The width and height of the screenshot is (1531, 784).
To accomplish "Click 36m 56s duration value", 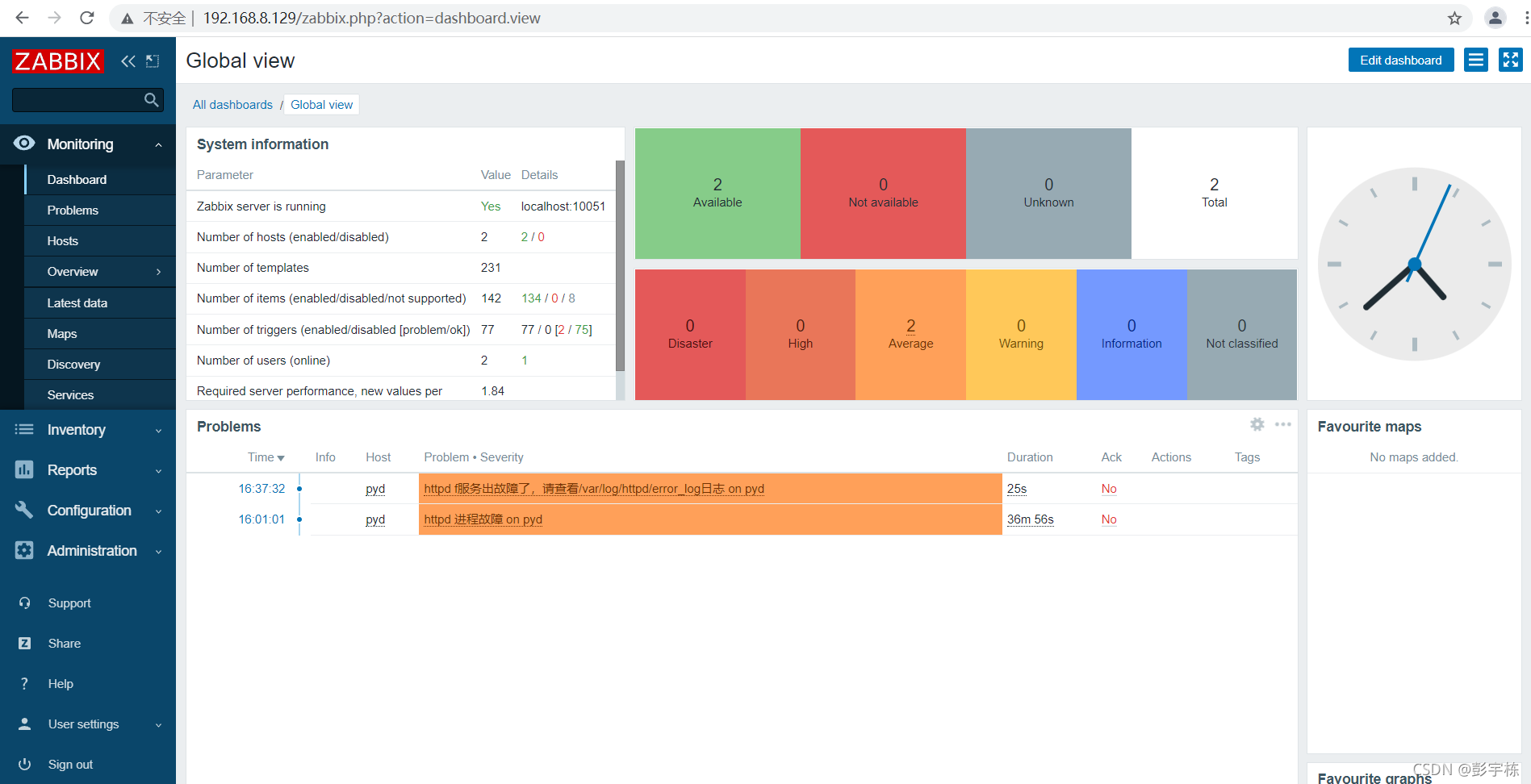I will tap(1030, 519).
